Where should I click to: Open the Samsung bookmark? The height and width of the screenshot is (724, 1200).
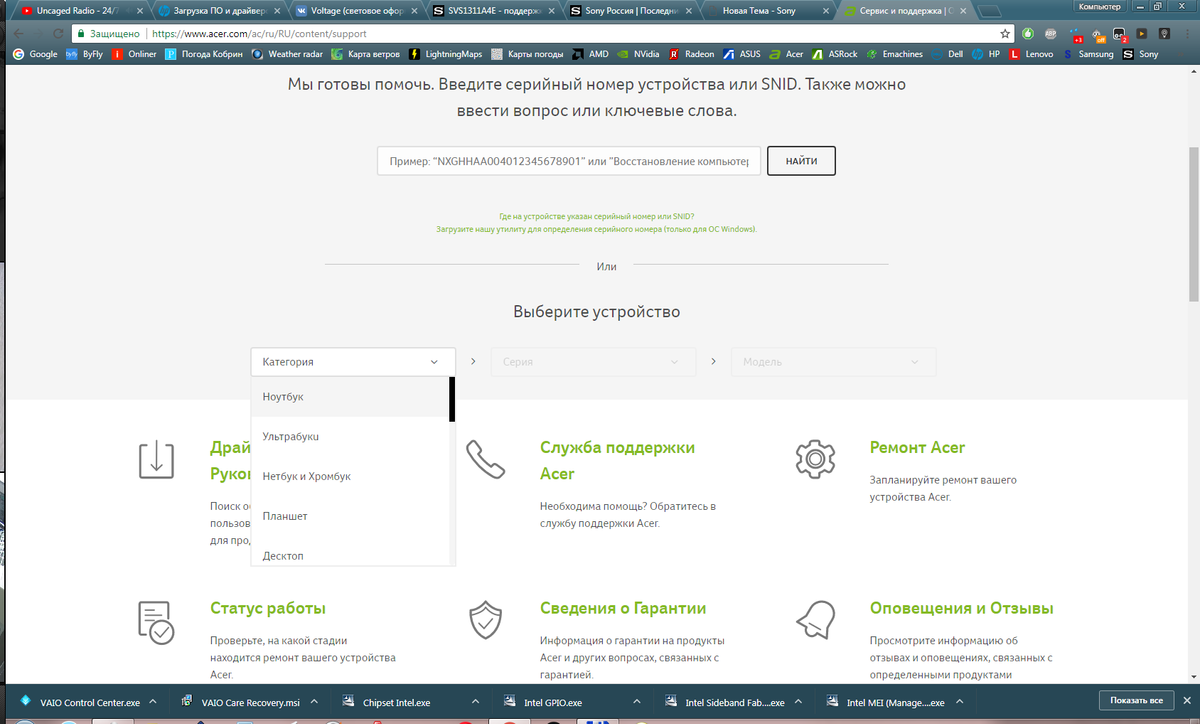[1088, 54]
